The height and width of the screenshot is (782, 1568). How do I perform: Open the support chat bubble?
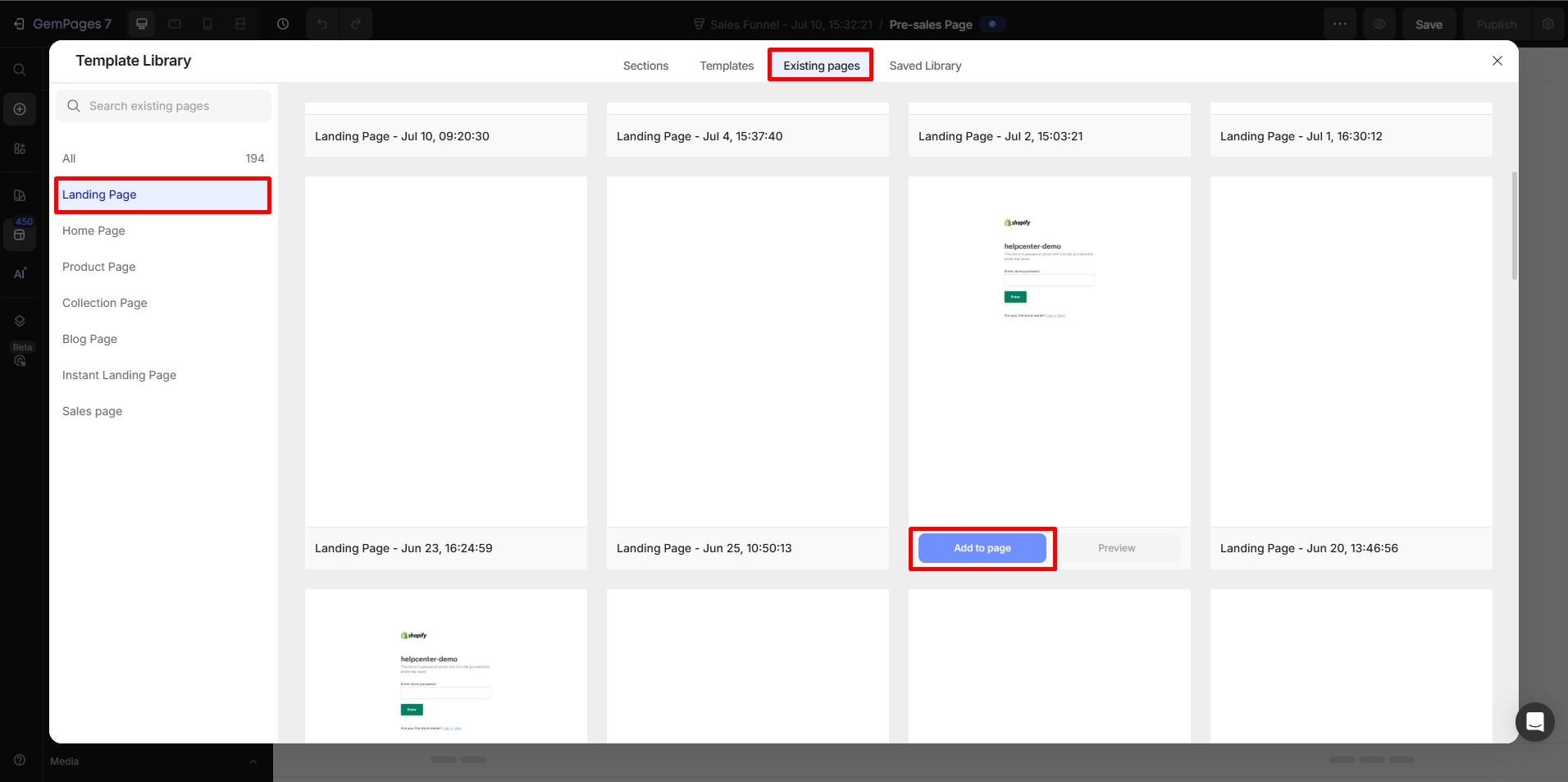(x=1535, y=721)
